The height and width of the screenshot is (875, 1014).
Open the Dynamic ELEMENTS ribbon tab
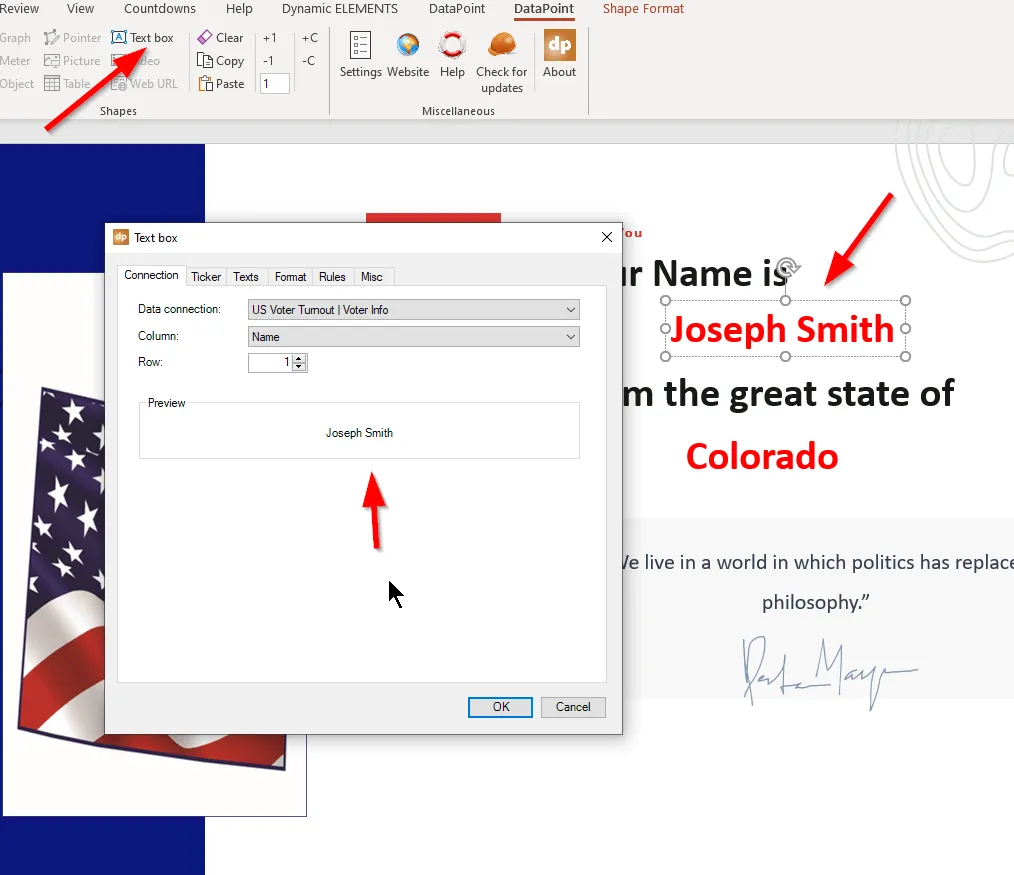coord(340,8)
